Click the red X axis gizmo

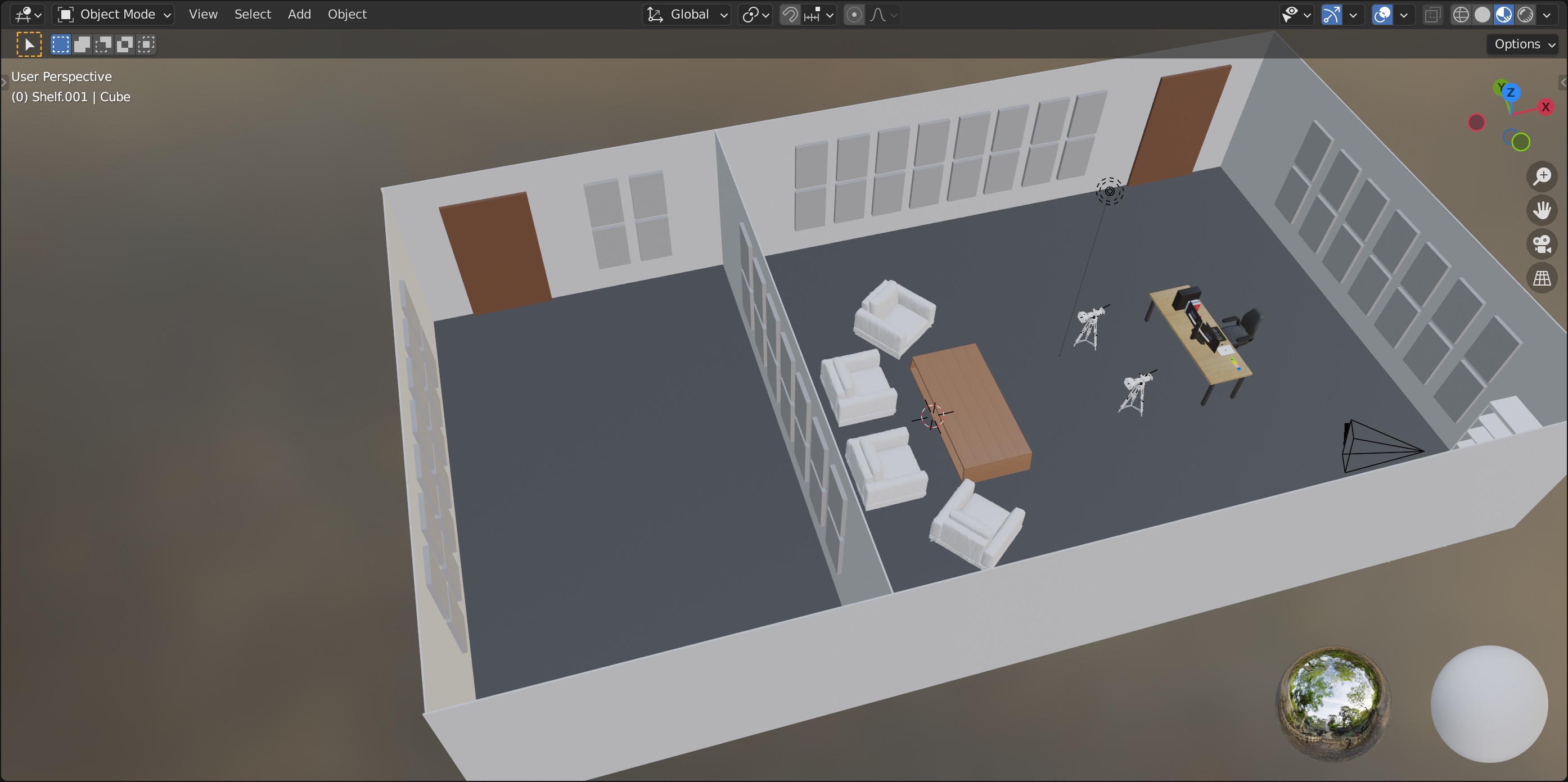tap(1545, 107)
